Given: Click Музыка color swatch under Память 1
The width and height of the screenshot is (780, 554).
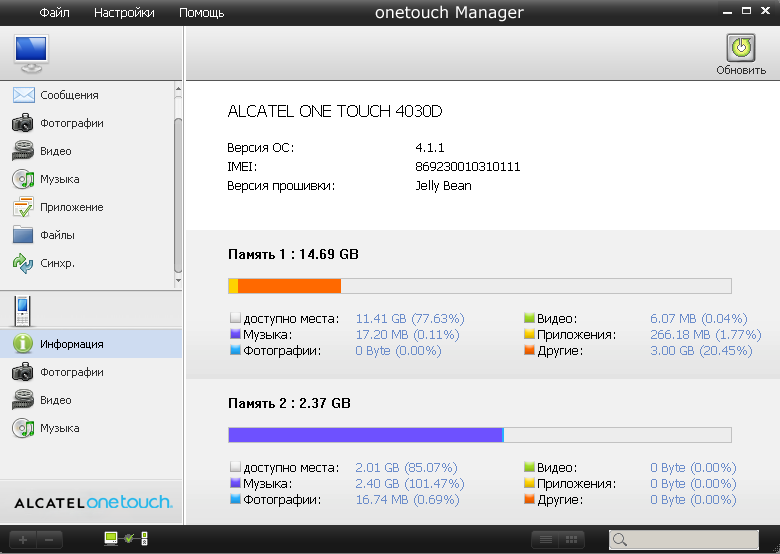Looking at the screenshot, I should click(235, 334).
